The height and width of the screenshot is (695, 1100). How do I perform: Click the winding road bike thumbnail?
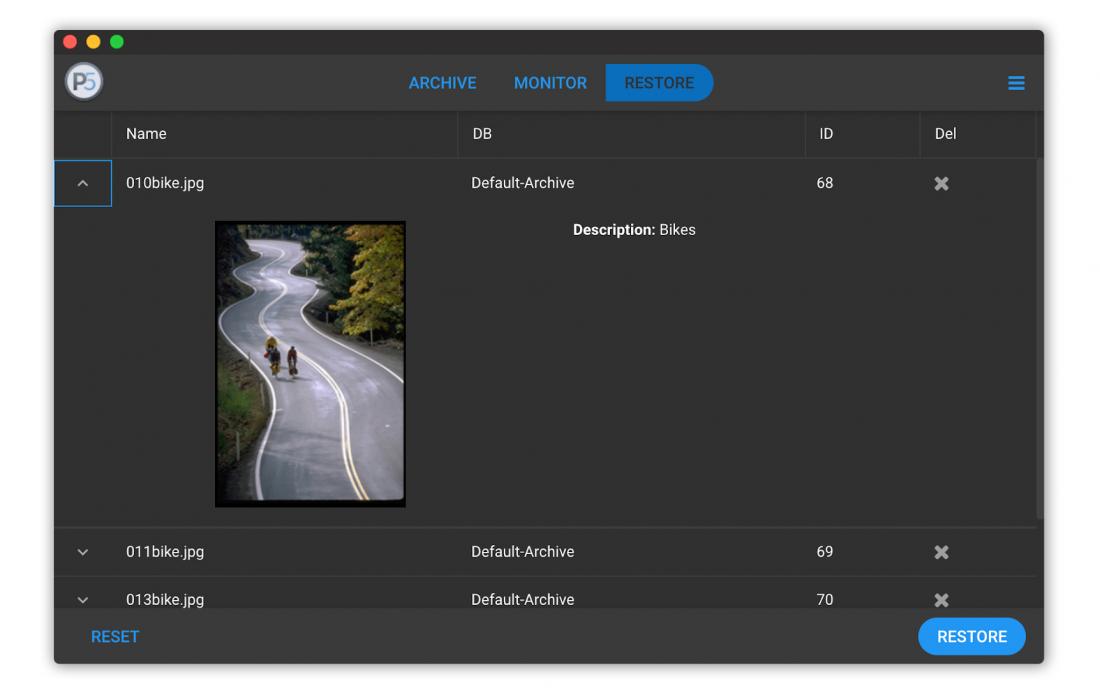(310, 364)
